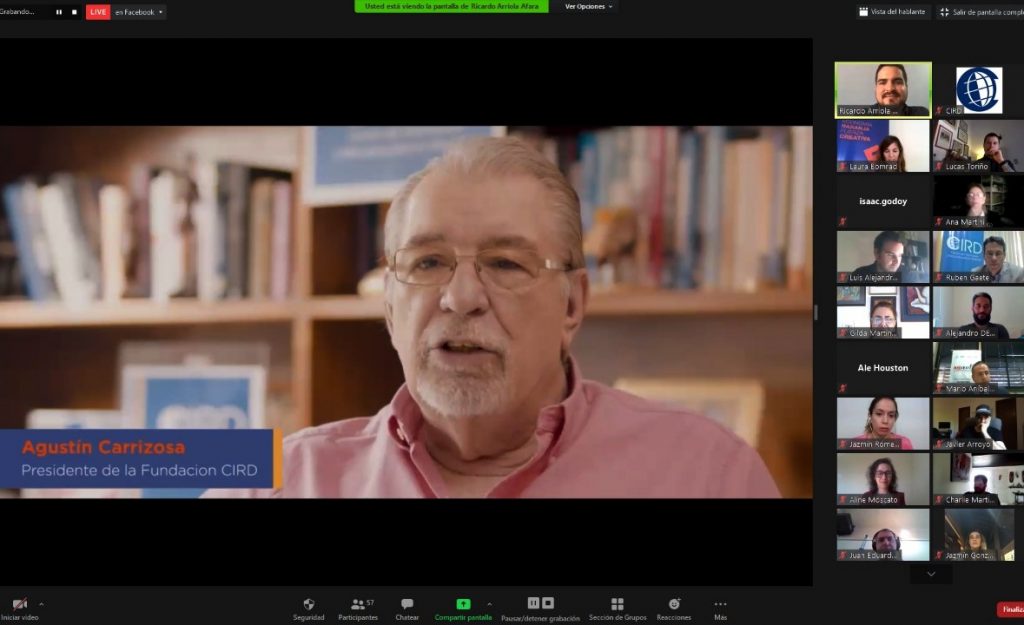Stop recording via top-left stop icon
The height and width of the screenshot is (625, 1024).
(74, 12)
